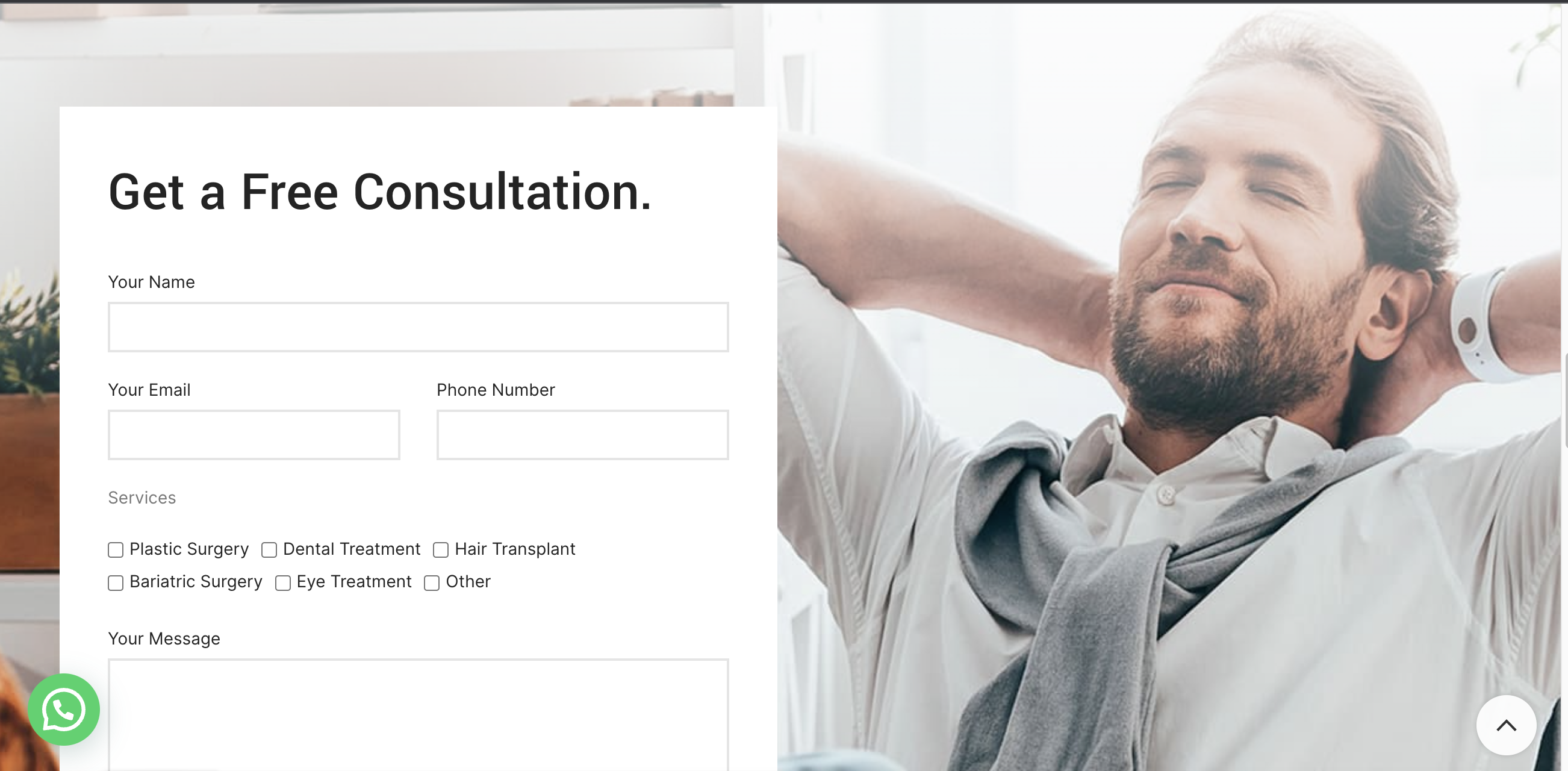Focus the Your Name input field

pyautogui.click(x=418, y=327)
